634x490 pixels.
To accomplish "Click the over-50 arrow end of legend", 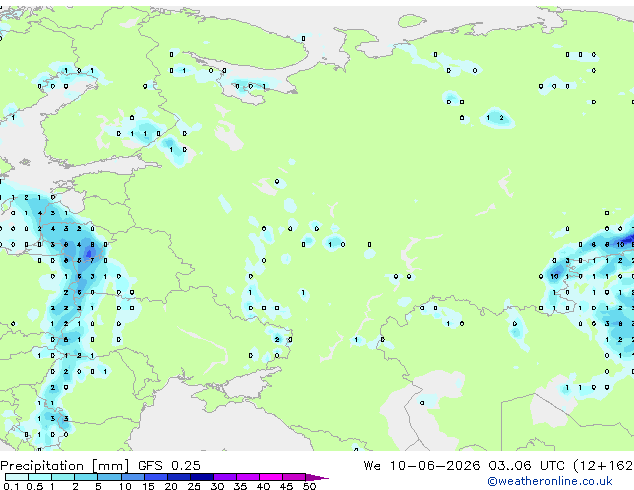I will click(x=317, y=477).
